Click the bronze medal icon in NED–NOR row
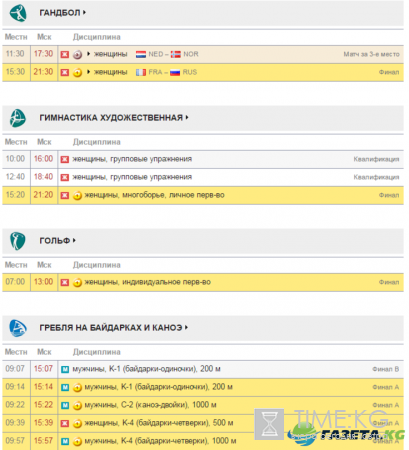The width and height of the screenshot is (409, 450). (77, 54)
